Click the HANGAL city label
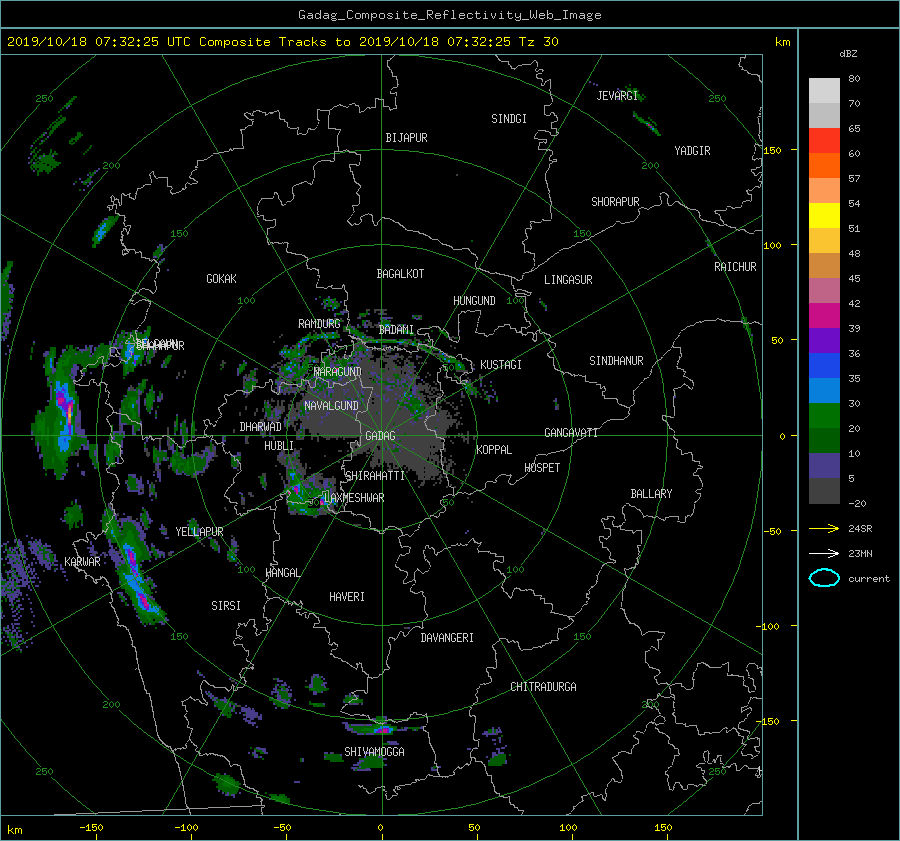The image size is (900, 841). coord(282,573)
